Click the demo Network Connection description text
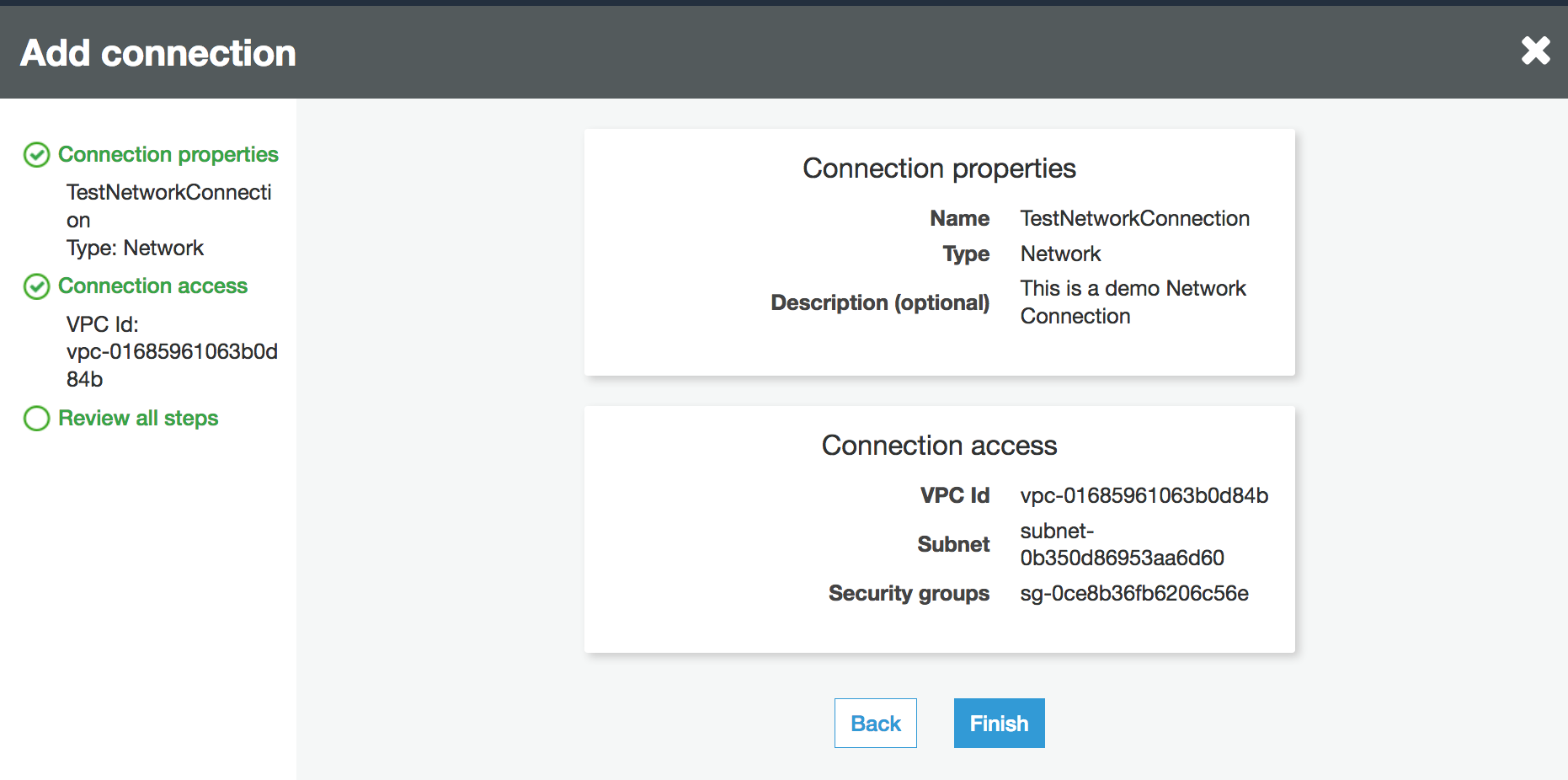The image size is (1568, 780). tap(1133, 302)
